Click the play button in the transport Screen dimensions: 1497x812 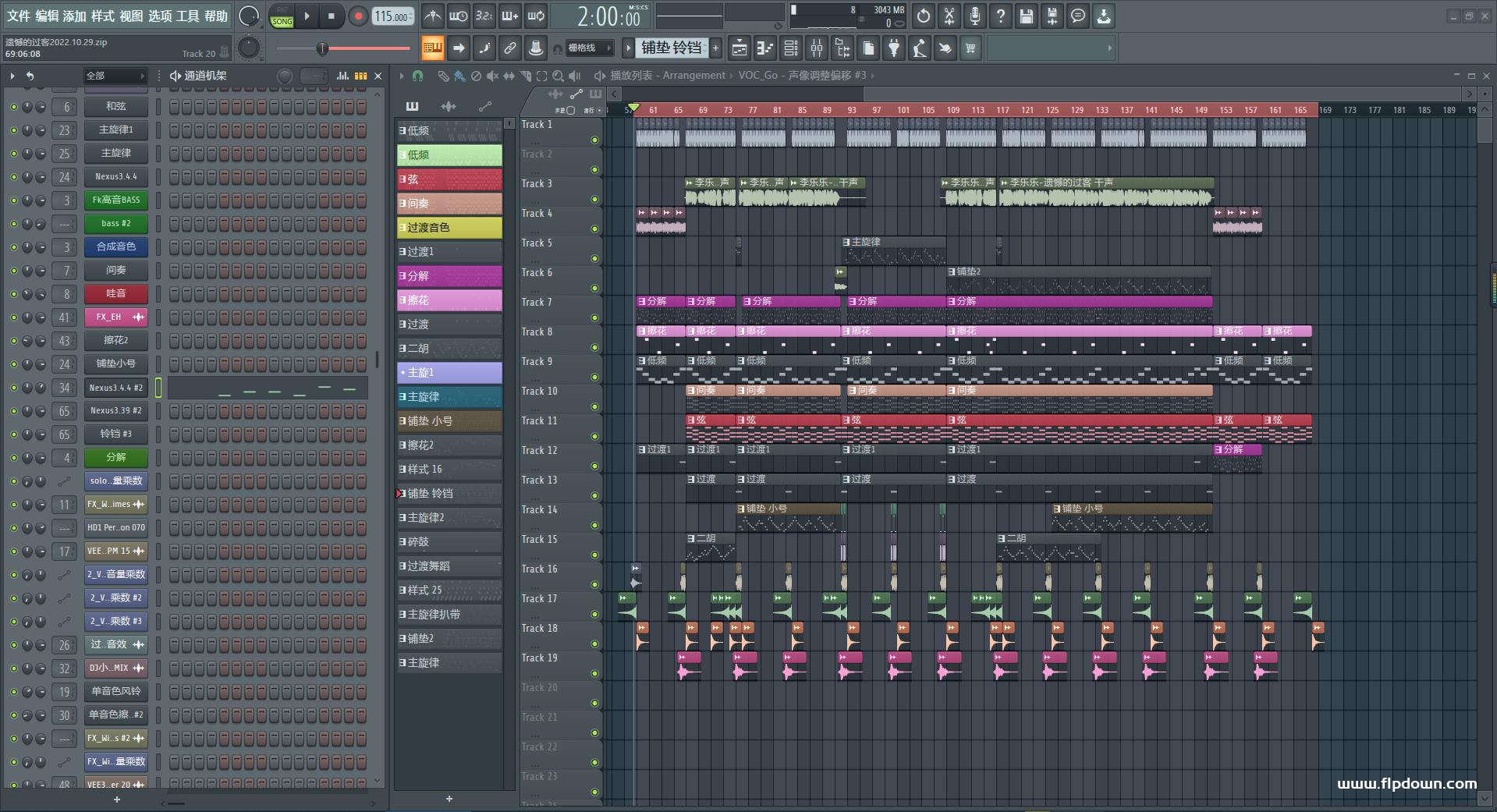pyautogui.click(x=307, y=16)
